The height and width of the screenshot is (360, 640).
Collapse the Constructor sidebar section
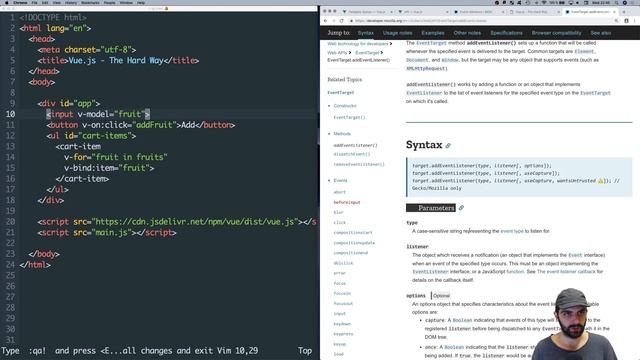344,106
